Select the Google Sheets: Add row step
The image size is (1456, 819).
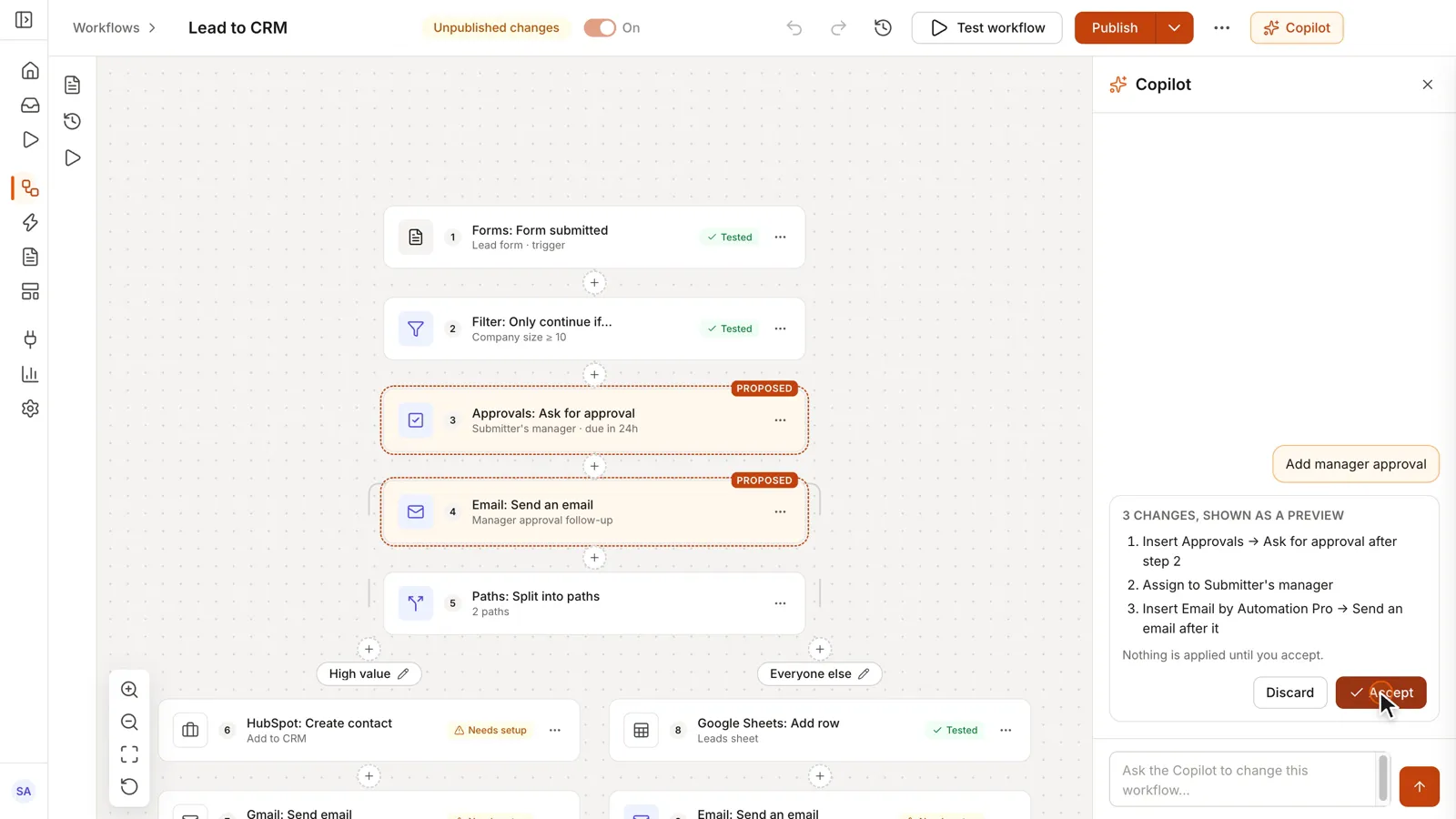819,730
